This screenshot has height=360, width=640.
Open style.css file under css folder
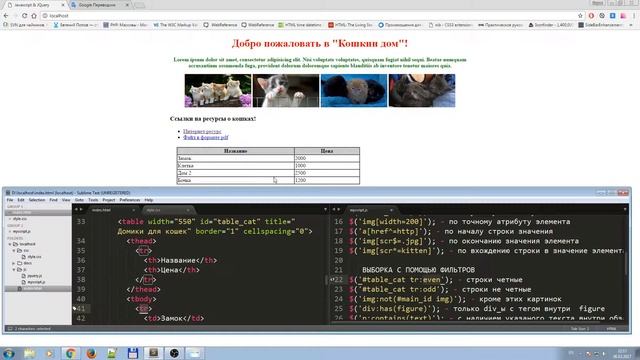coord(34,257)
